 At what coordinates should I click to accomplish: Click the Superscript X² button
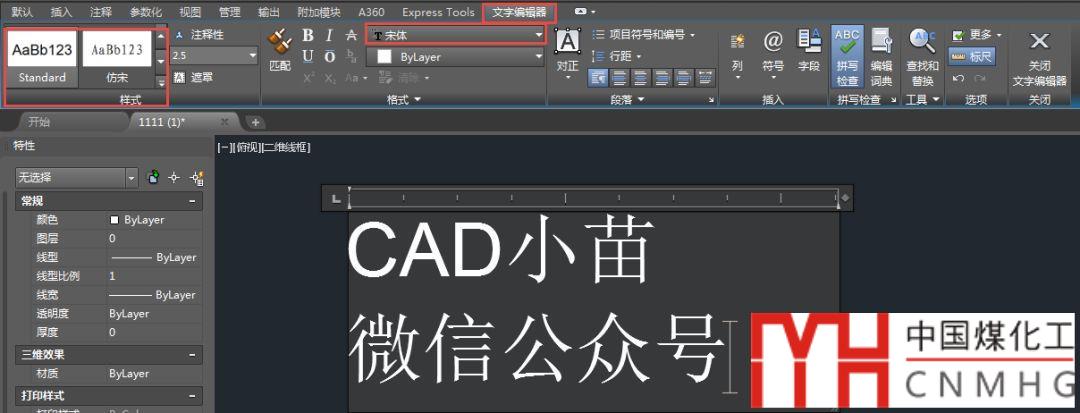309,78
